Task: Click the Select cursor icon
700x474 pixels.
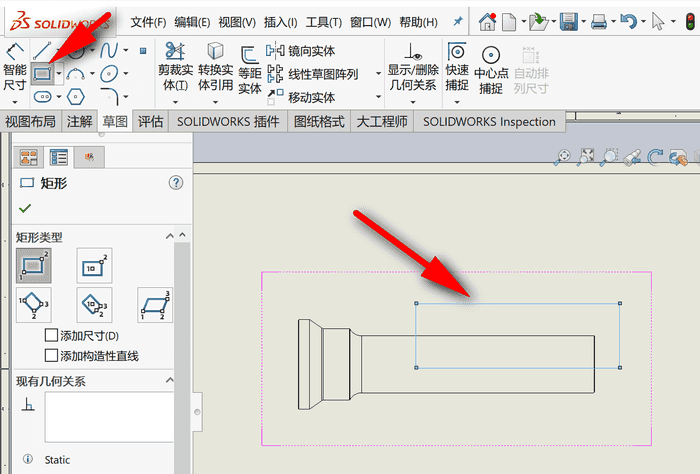Action: pos(658,21)
